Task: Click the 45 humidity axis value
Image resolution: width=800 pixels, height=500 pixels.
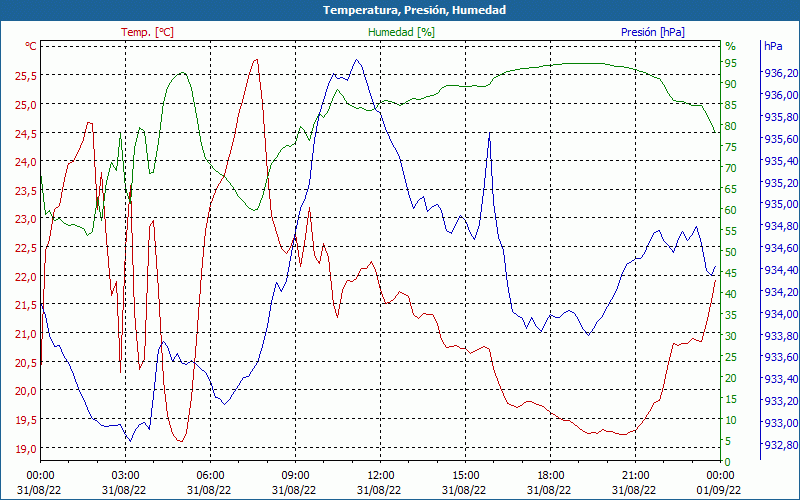Action: (731, 273)
